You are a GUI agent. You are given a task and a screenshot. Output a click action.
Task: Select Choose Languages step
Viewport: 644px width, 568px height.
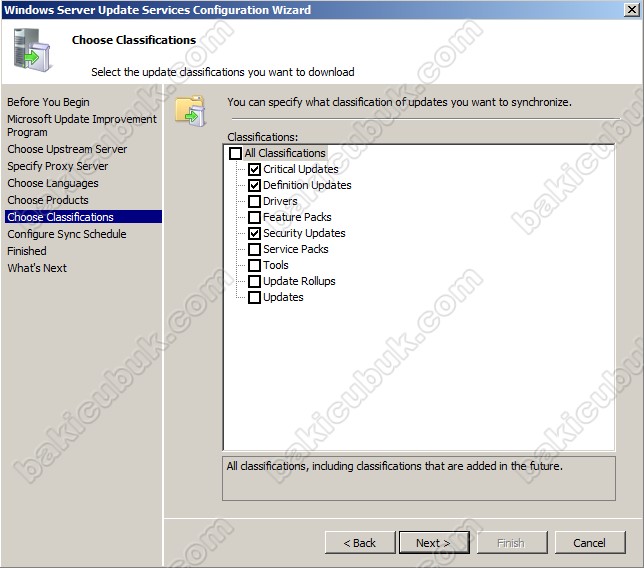pyautogui.click(x=53, y=183)
